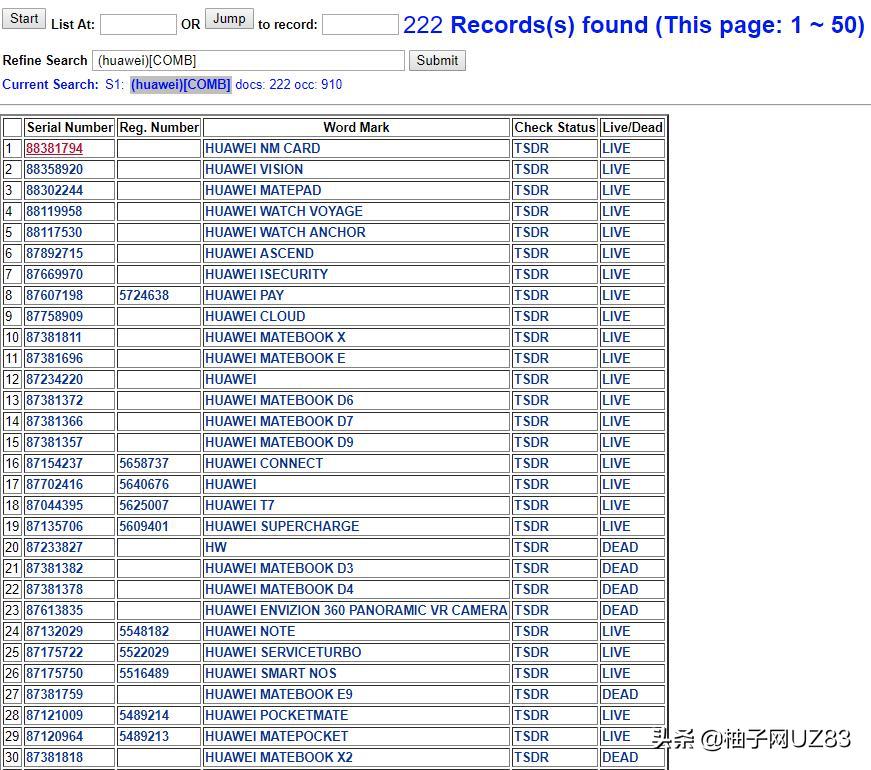The image size is (871, 770).
Task: Open registration number 5522029
Action: [x=144, y=653]
